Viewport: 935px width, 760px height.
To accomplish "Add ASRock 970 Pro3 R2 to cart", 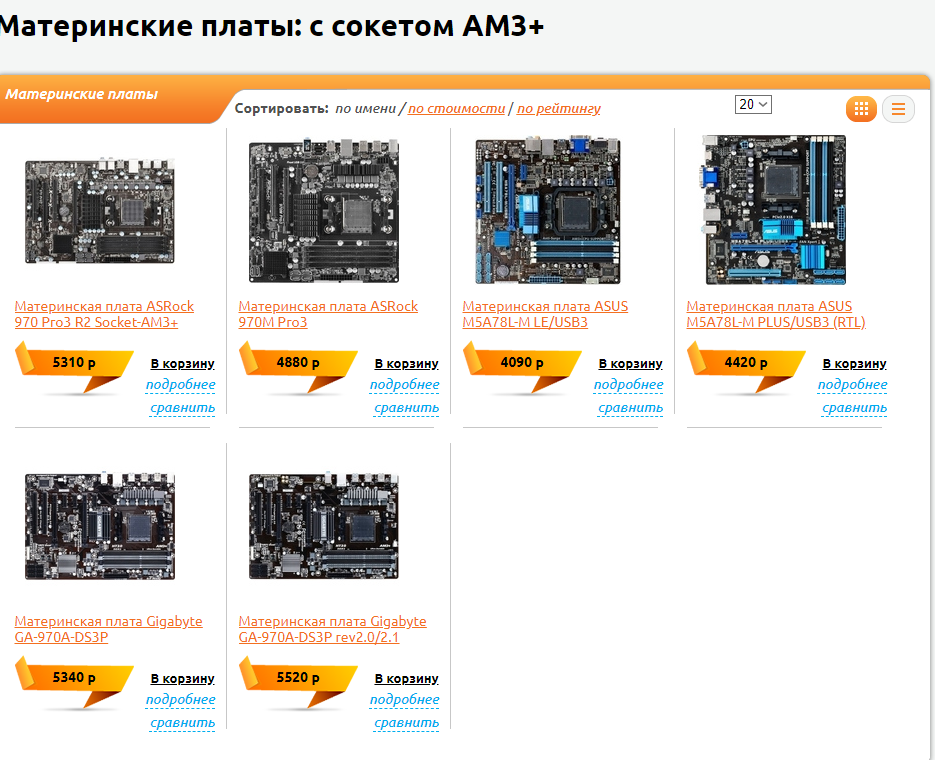I will [182, 363].
